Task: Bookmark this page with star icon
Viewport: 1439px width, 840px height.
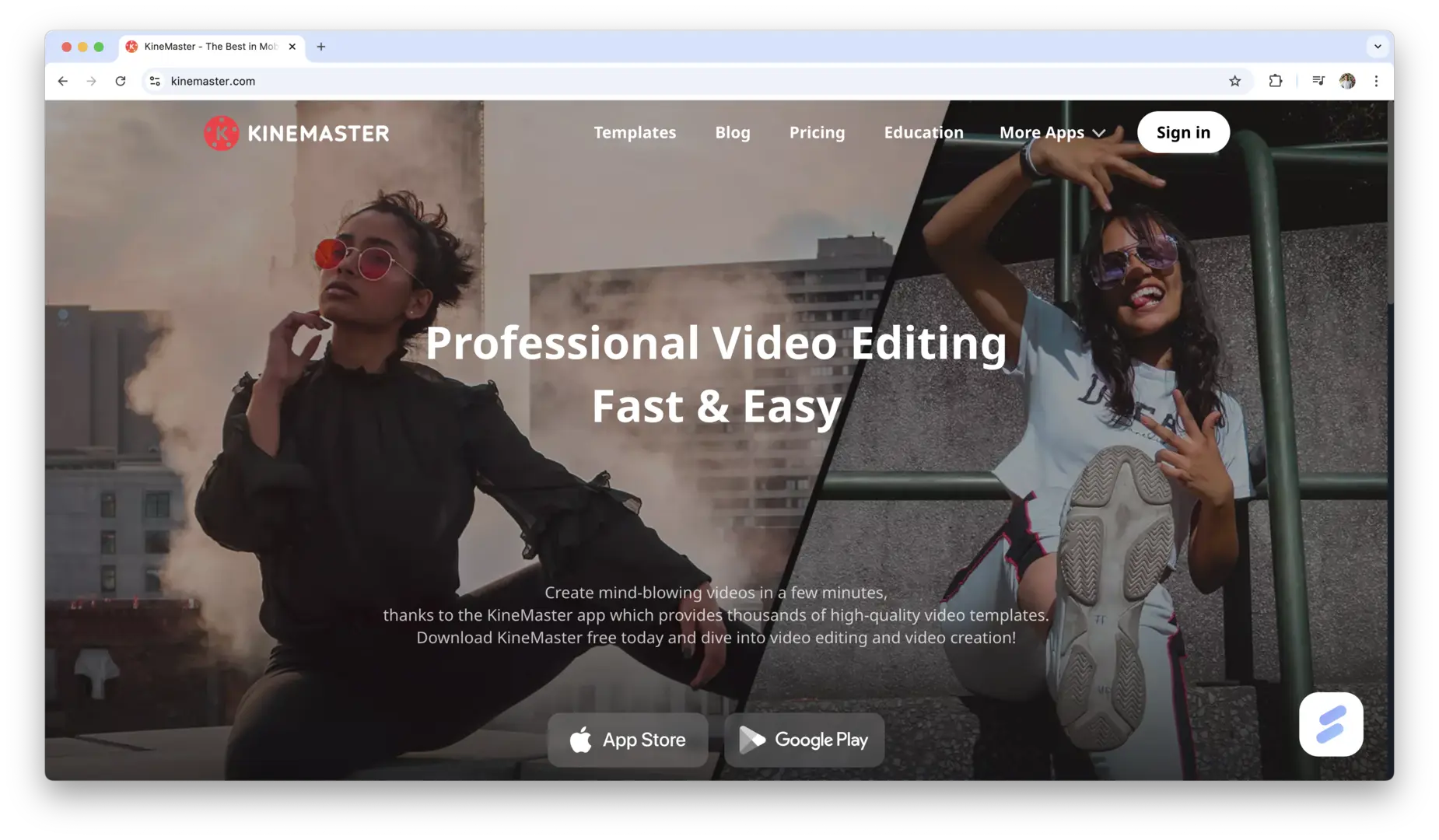Action: click(1234, 81)
